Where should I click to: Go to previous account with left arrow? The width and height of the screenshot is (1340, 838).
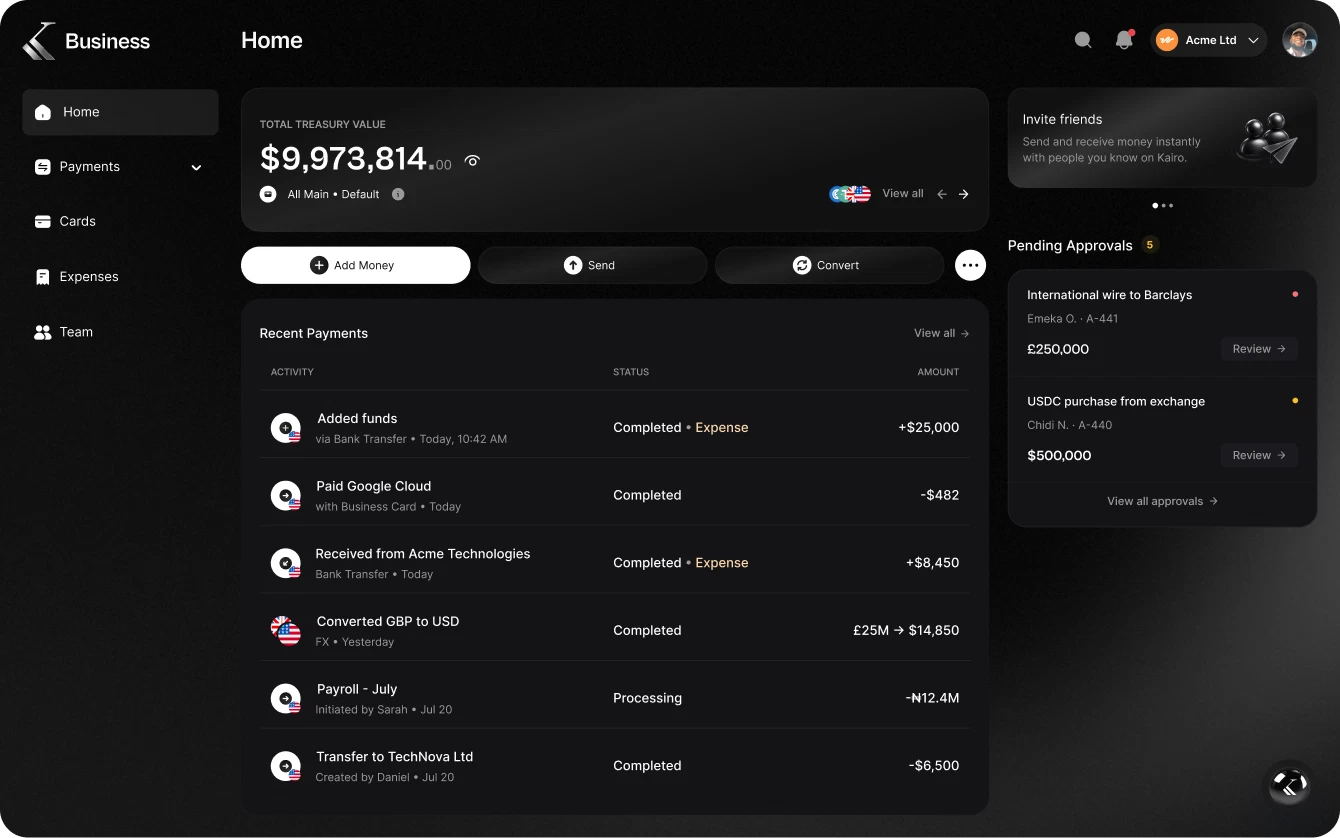pyautogui.click(x=942, y=194)
